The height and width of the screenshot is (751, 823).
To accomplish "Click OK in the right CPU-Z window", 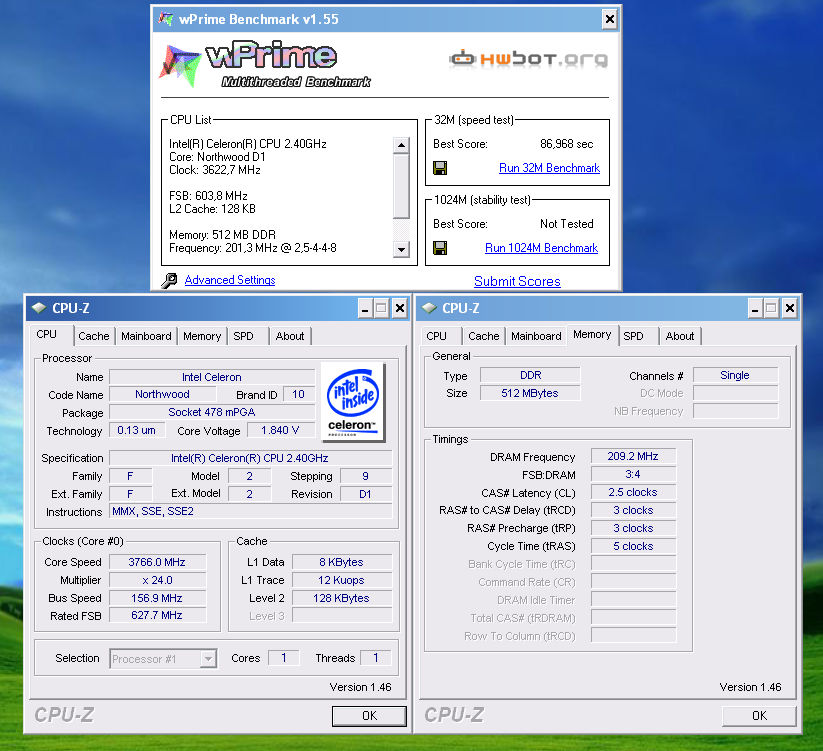I will click(759, 716).
